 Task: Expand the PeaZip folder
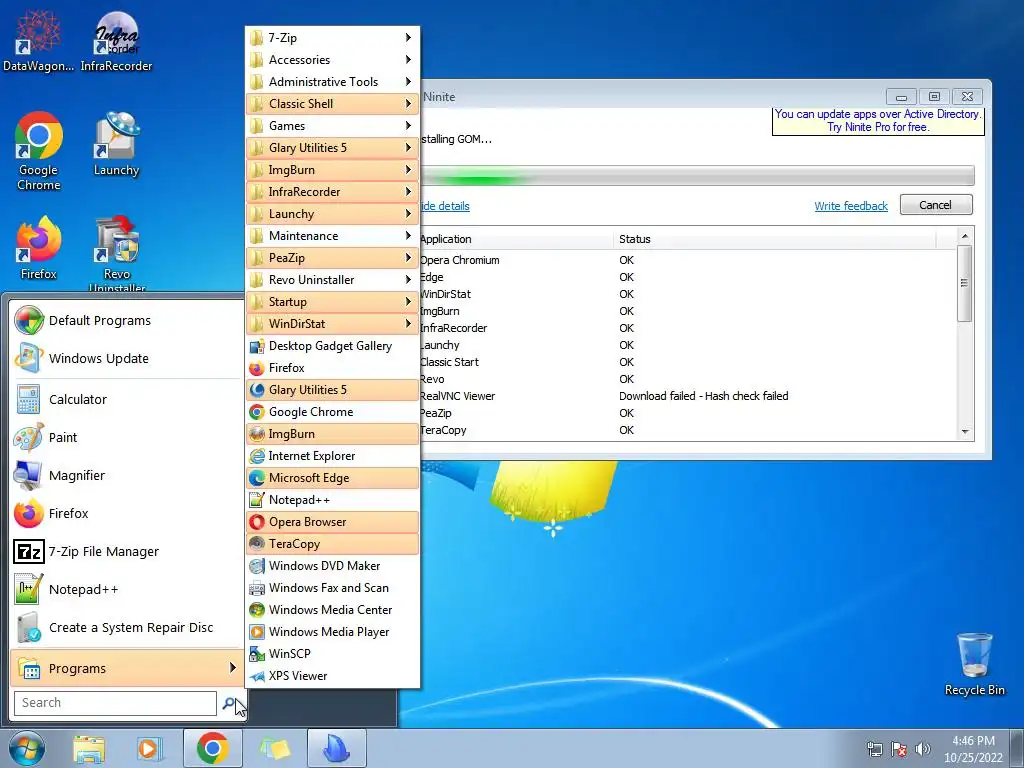pyautogui.click(x=332, y=258)
